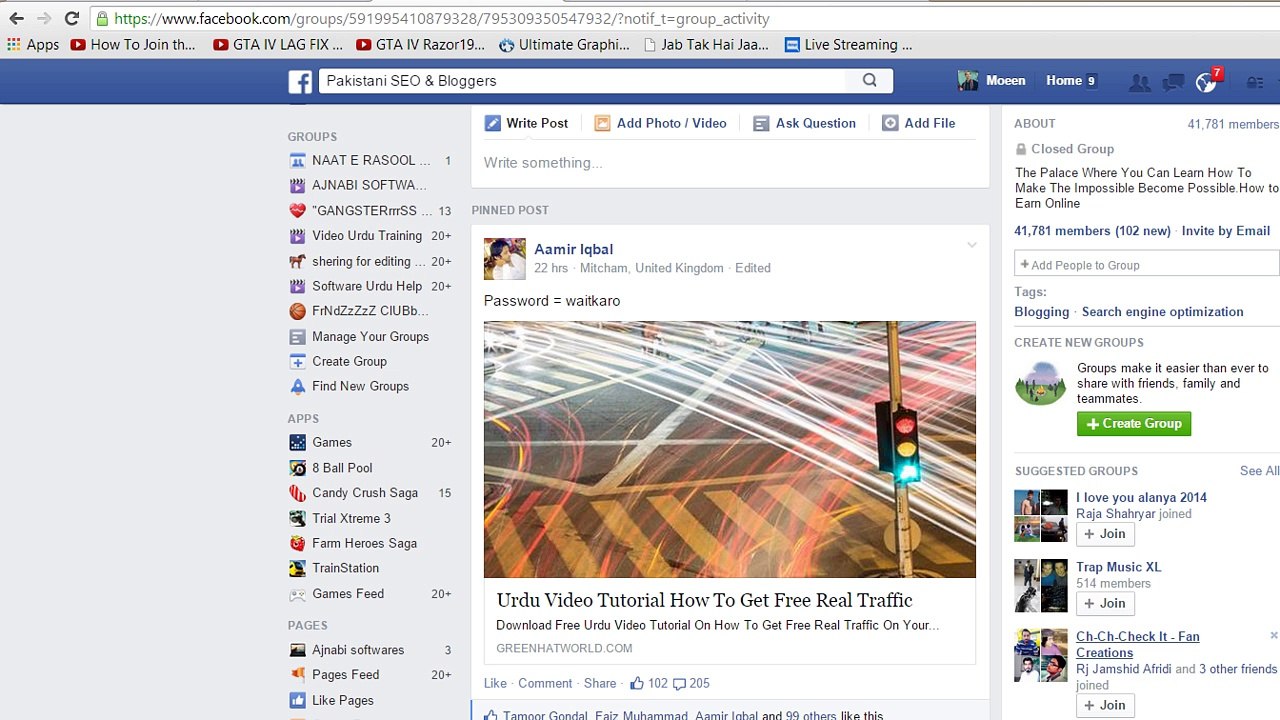Open the pinned post options chevron
This screenshot has height=720, width=1280.
pos(971,245)
